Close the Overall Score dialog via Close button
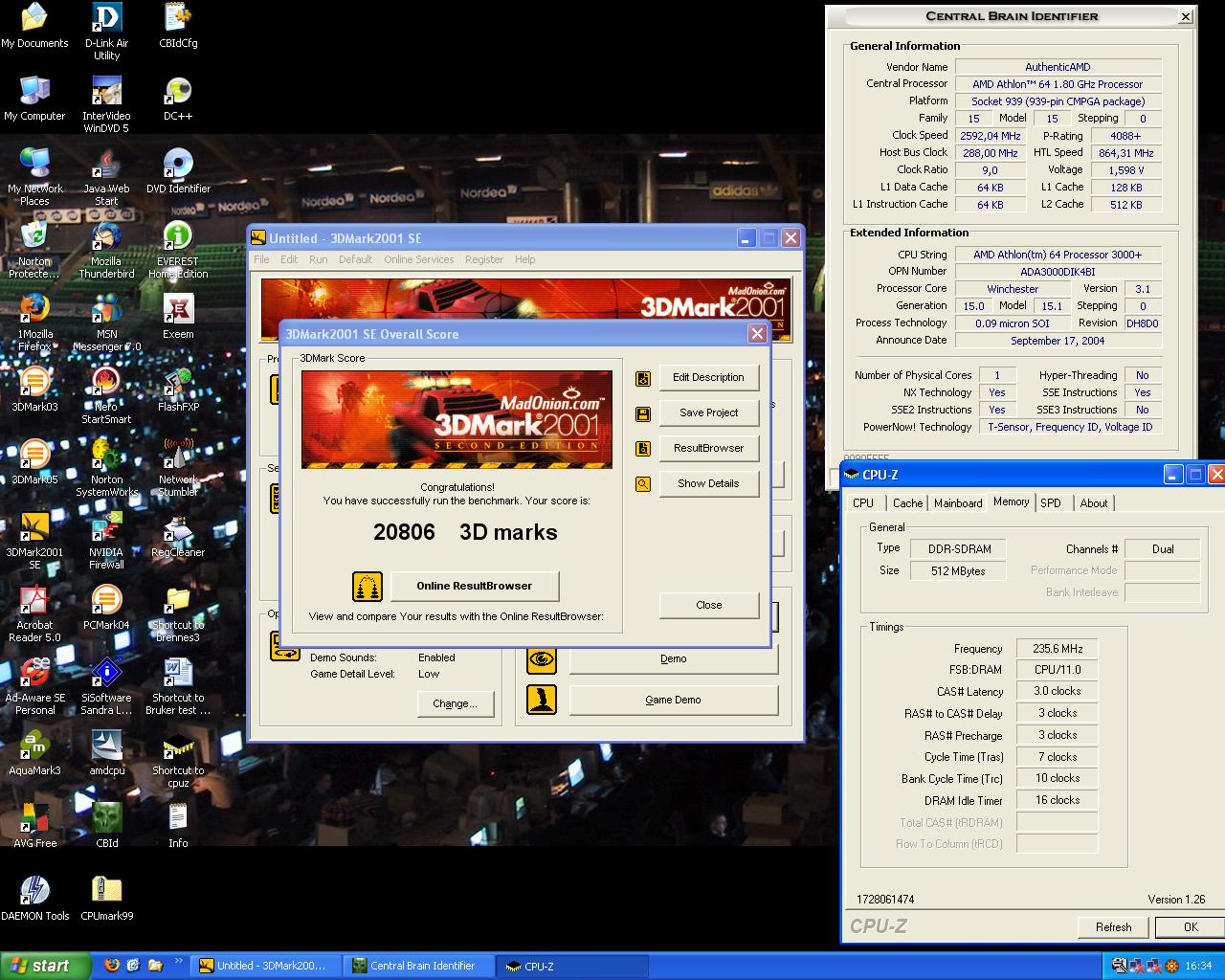1225x980 pixels. [708, 605]
